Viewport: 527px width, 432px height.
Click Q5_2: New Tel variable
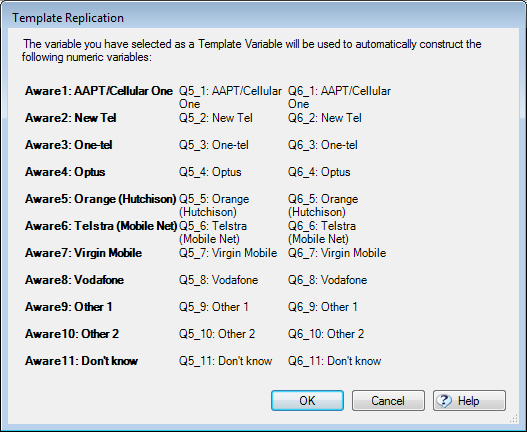[216, 118]
